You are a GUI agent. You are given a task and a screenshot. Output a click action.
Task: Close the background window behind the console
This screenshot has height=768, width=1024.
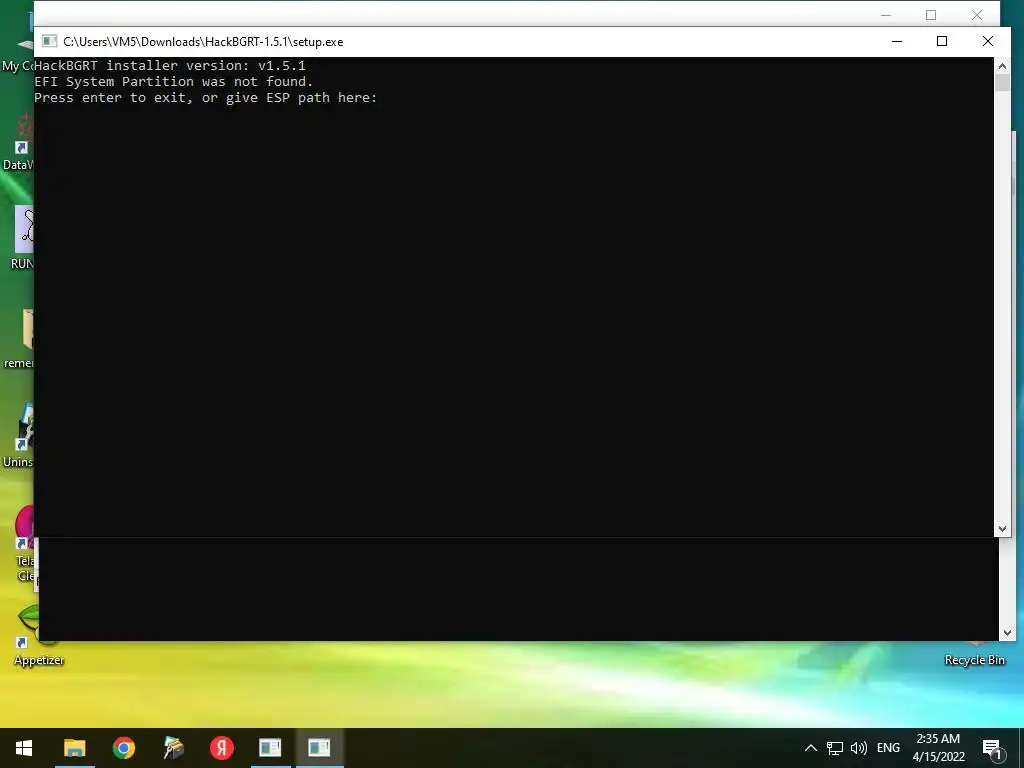(x=977, y=15)
